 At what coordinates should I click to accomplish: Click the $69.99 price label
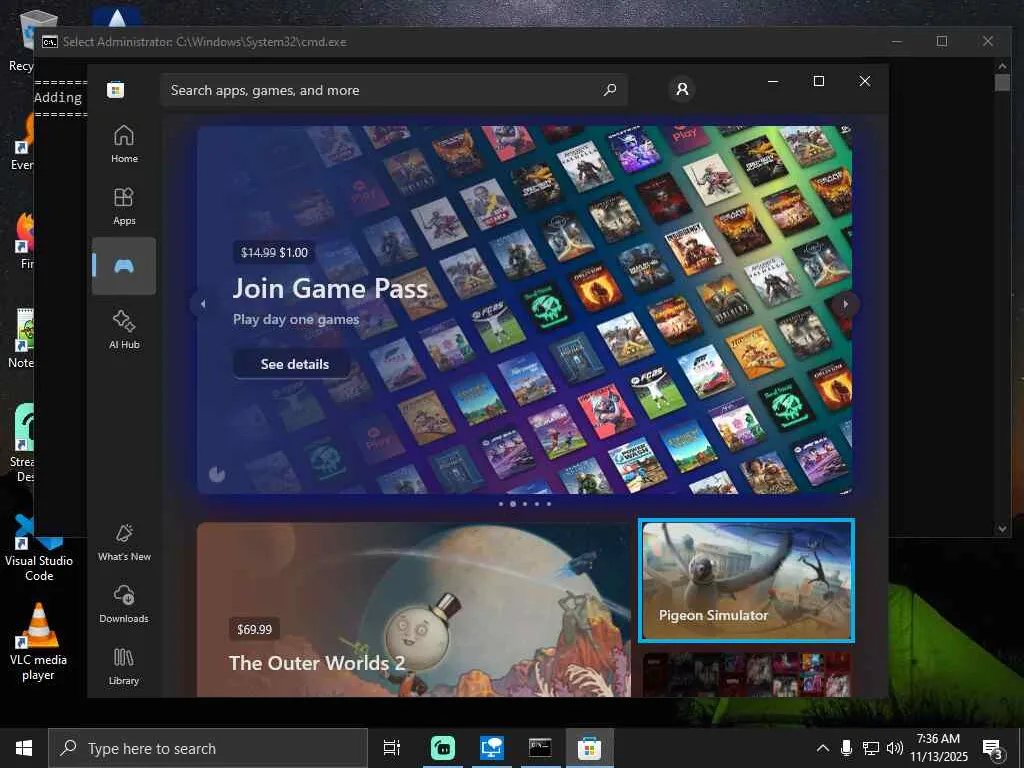254,630
